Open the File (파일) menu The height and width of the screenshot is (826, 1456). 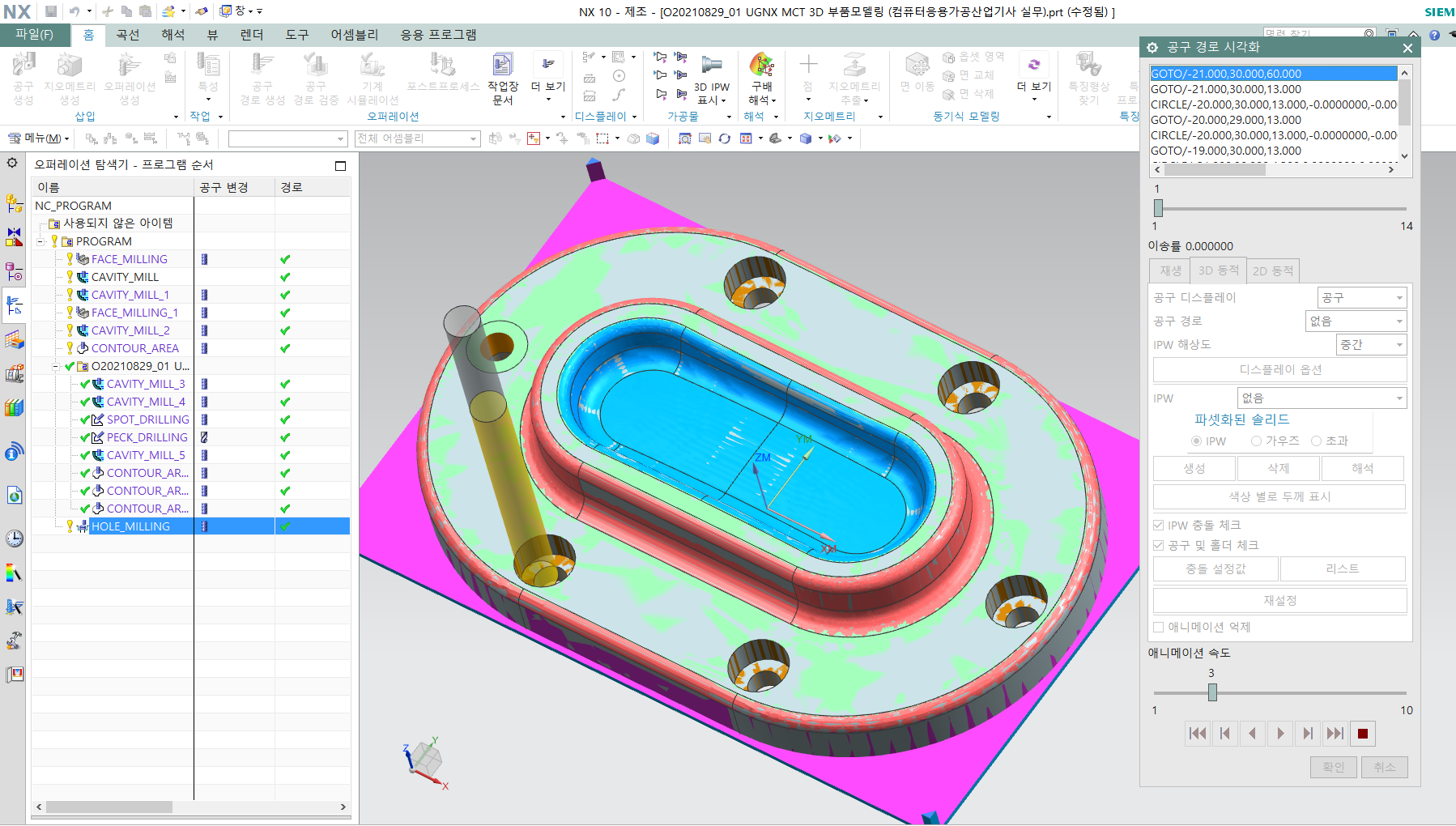(x=34, y=35)
